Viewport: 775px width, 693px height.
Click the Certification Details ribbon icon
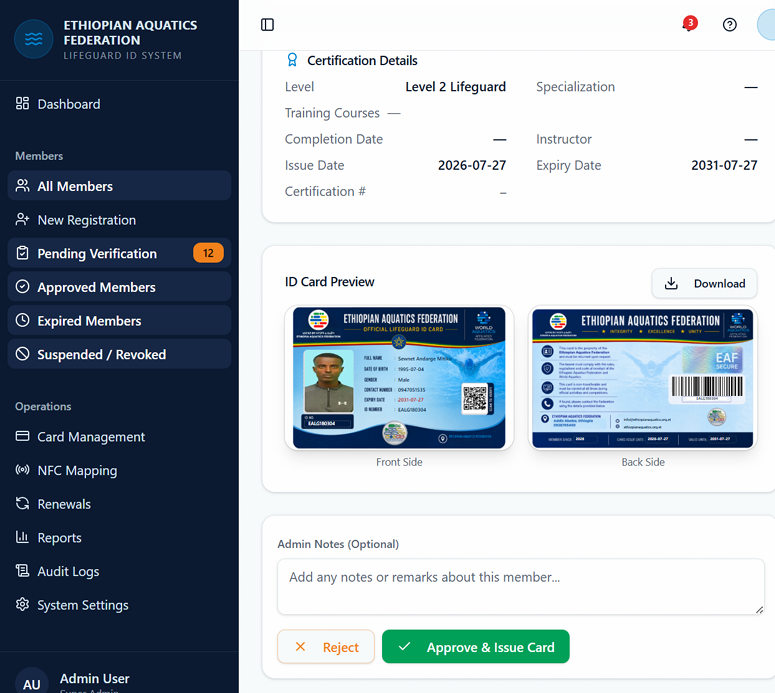point(292,60)
